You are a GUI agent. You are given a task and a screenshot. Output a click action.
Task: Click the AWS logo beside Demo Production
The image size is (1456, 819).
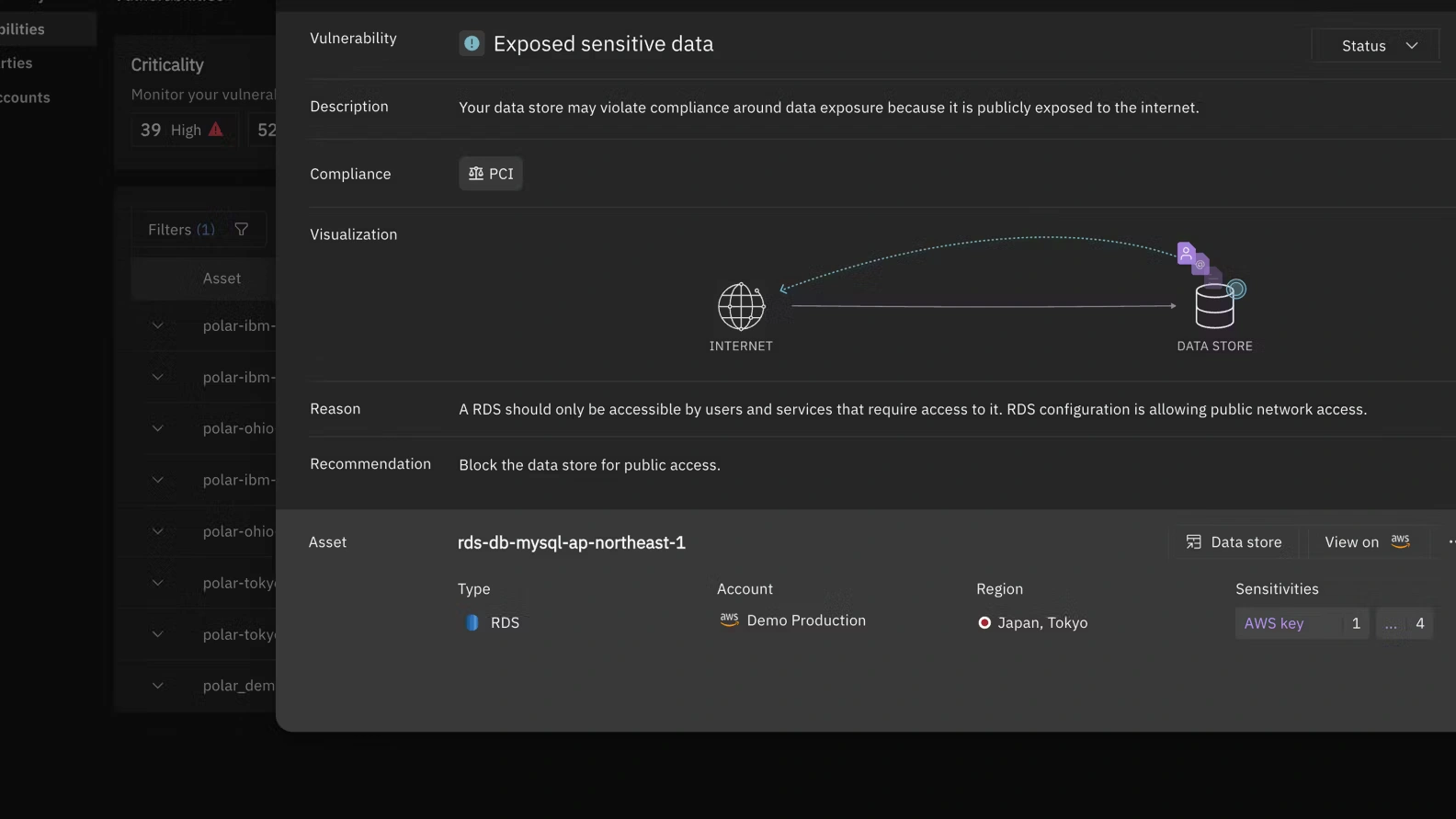(x=729, y=620)
